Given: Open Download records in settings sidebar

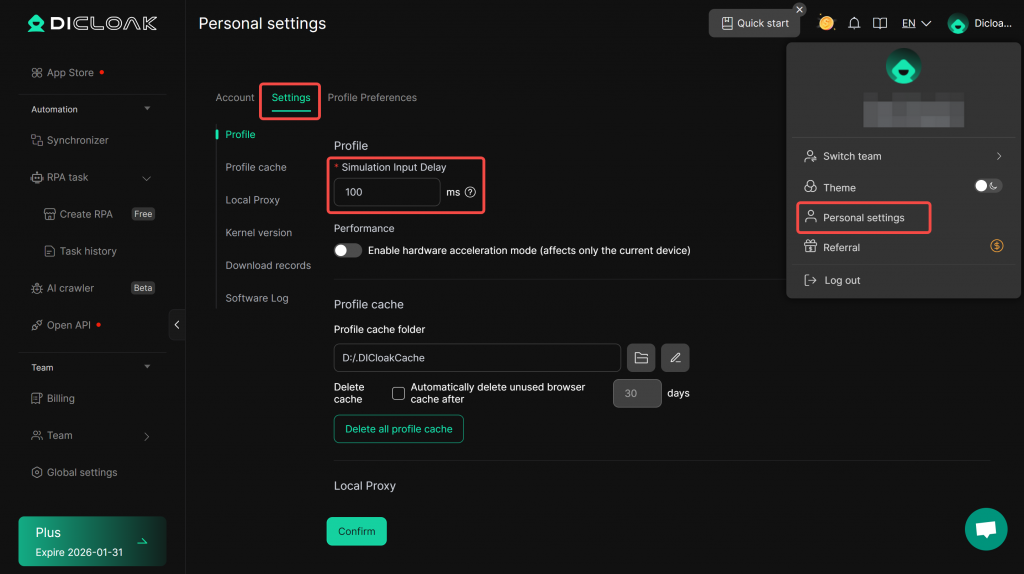Looking at the screenshot, I should click(x=268, y=265).
